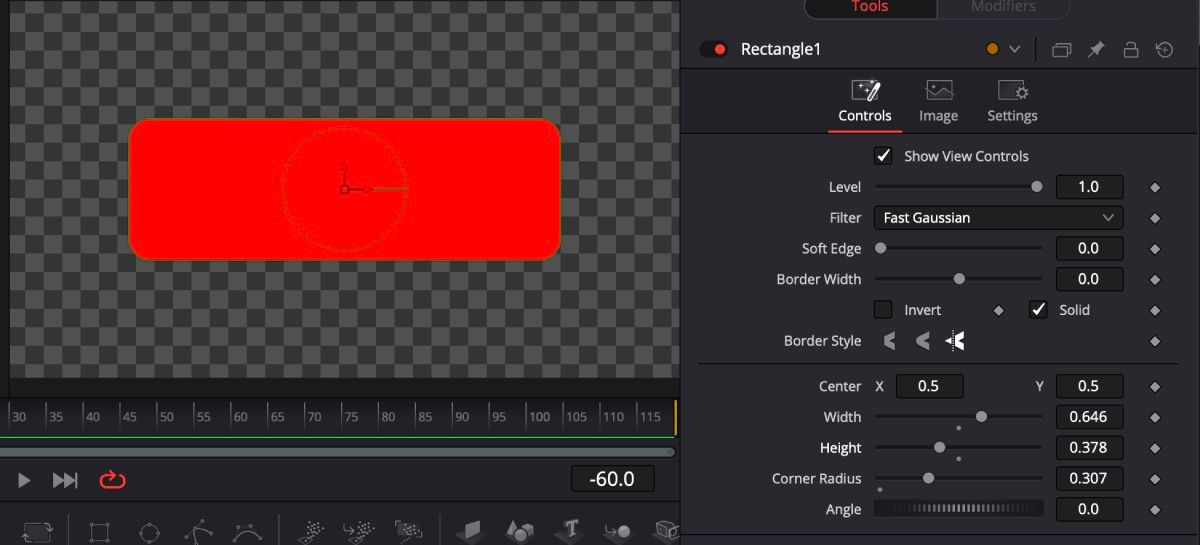Add keyframe for Level parameter
Image resolution: width=1200 pixels, height=545 pixels.
(x=1155, y=187)
